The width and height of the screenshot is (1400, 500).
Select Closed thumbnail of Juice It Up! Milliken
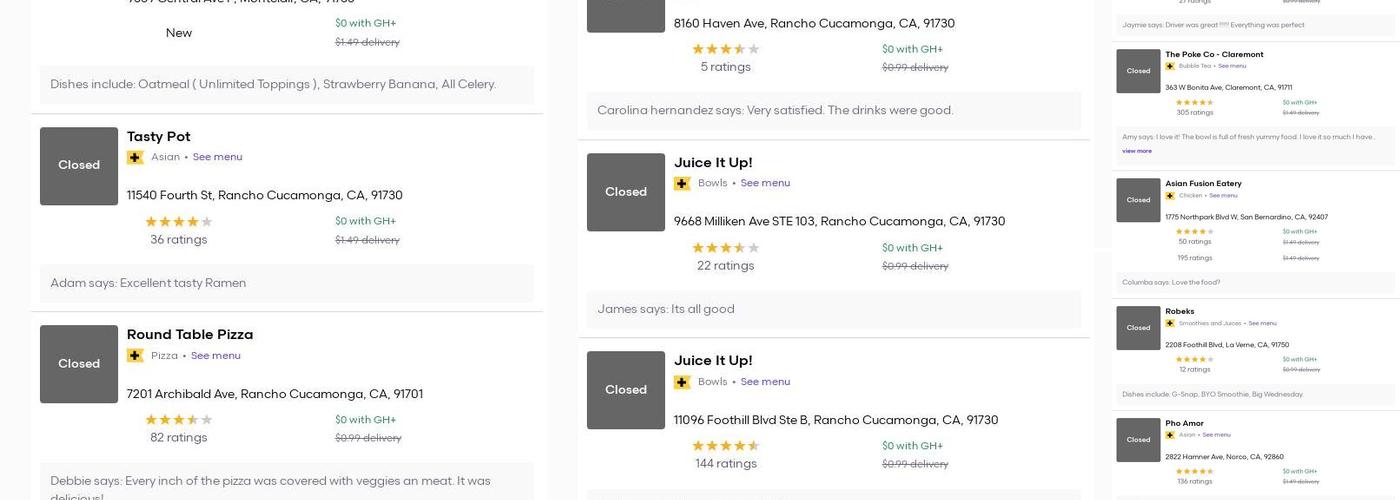pos(626,192)
